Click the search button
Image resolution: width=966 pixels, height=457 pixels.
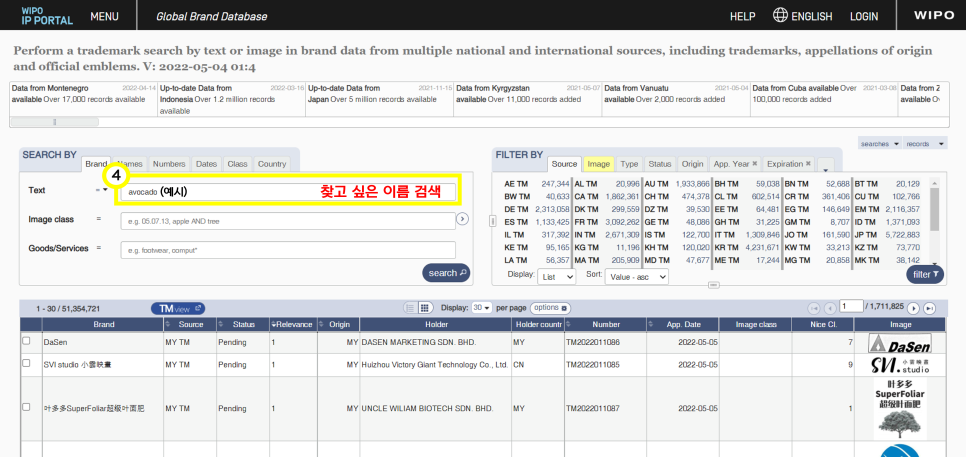tap(446, 273)
